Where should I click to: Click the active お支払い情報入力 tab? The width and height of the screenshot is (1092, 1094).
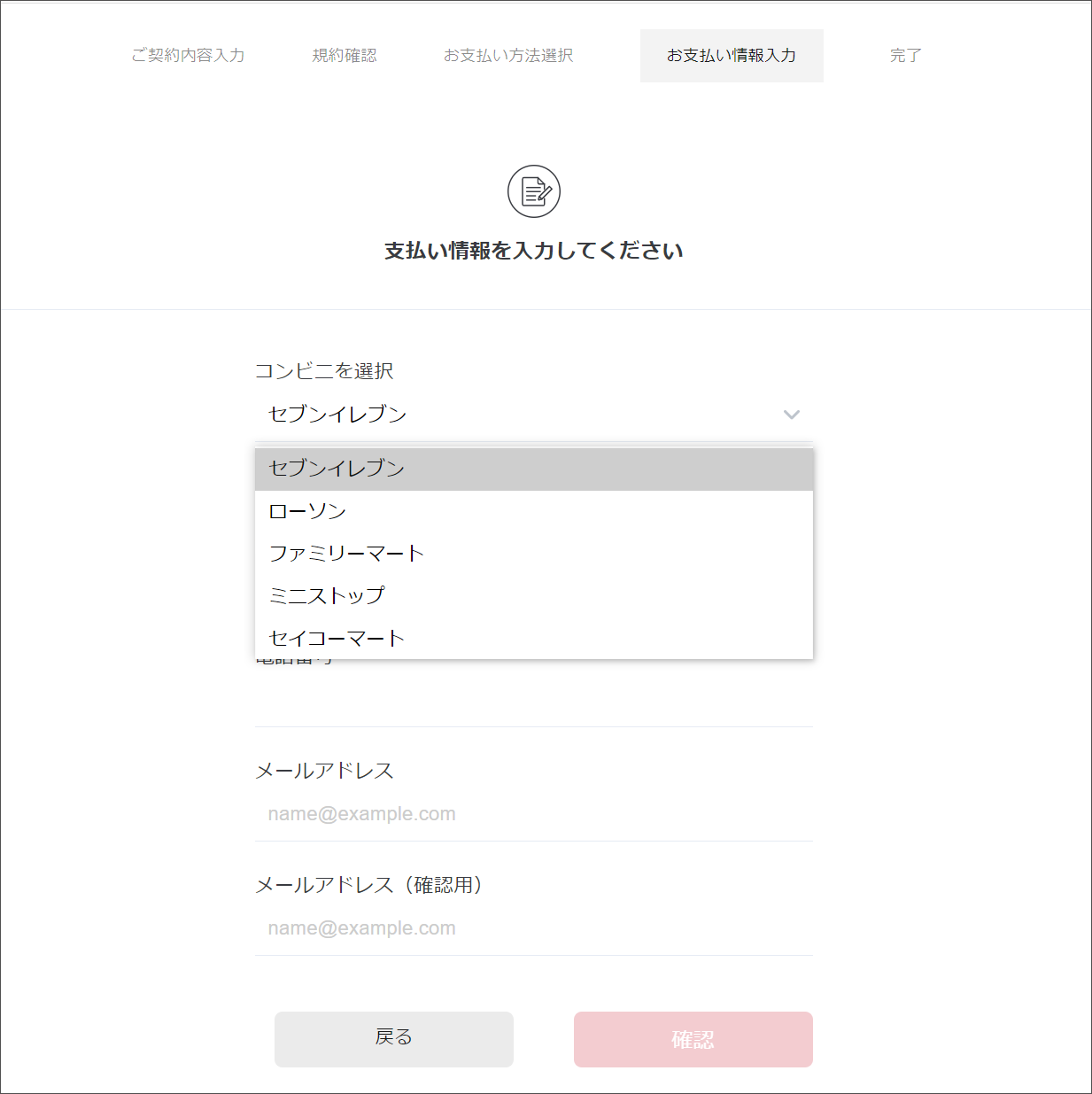[x=732, y=56]
